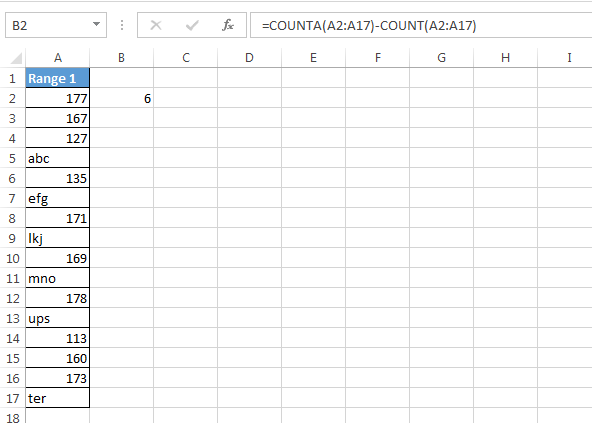Viewport: 592px width, 423px height.
Task: Select column H header
Action: (505, 58)
